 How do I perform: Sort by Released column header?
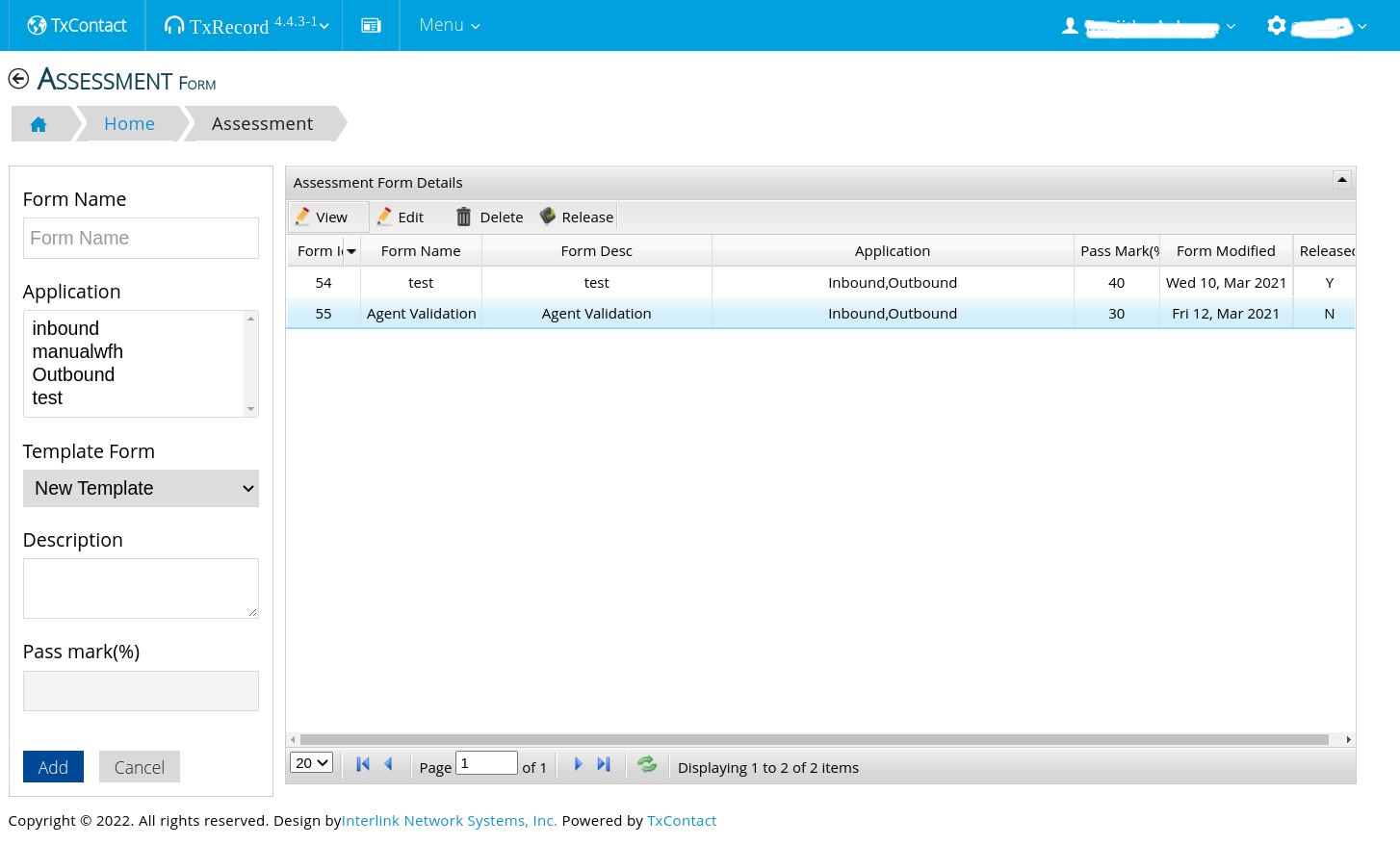(x=1325, y=251)
